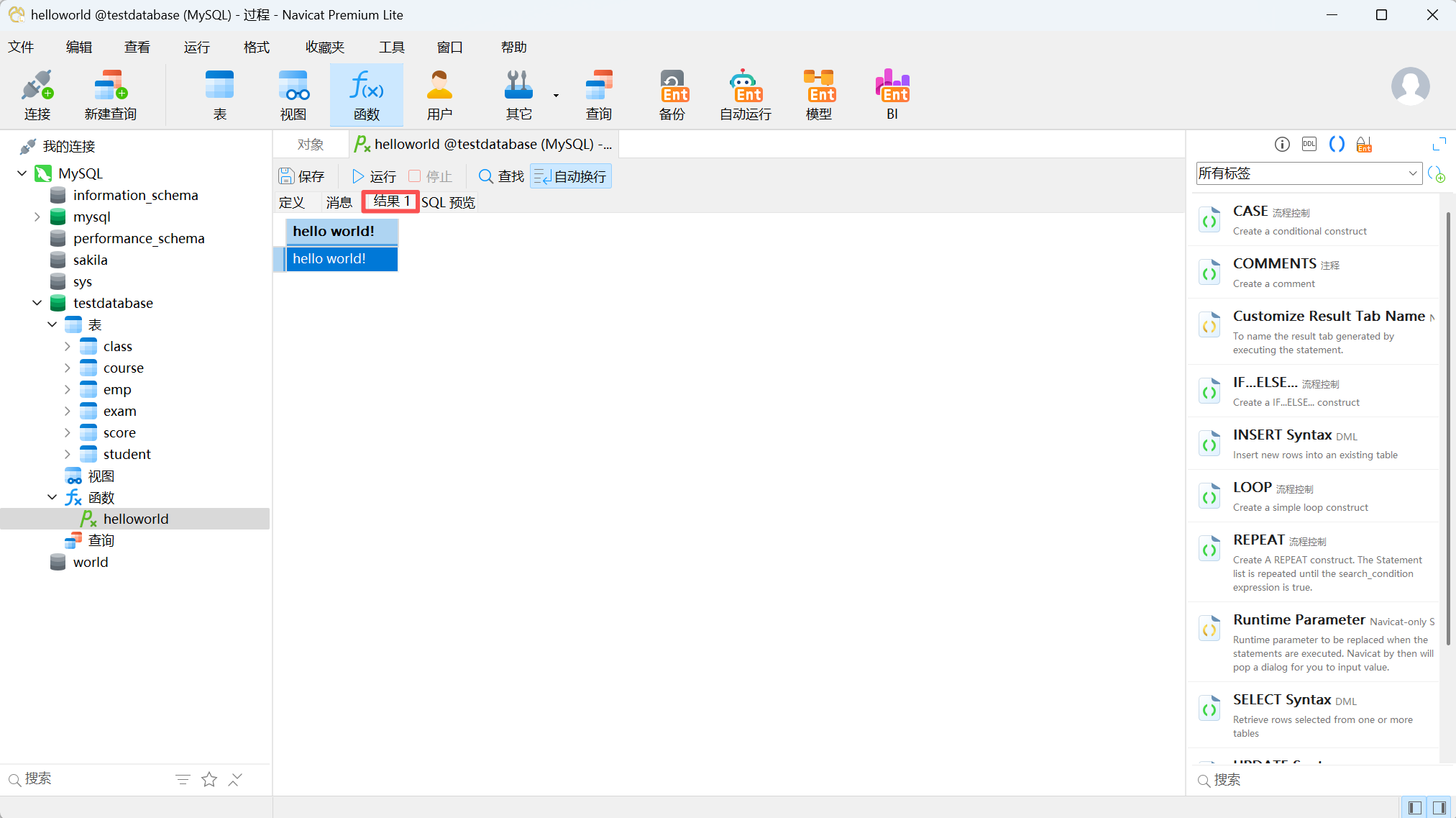This screenshot has width=1456, height=818.
Task: Toggle the right pane layout button
Action: 1439,807
